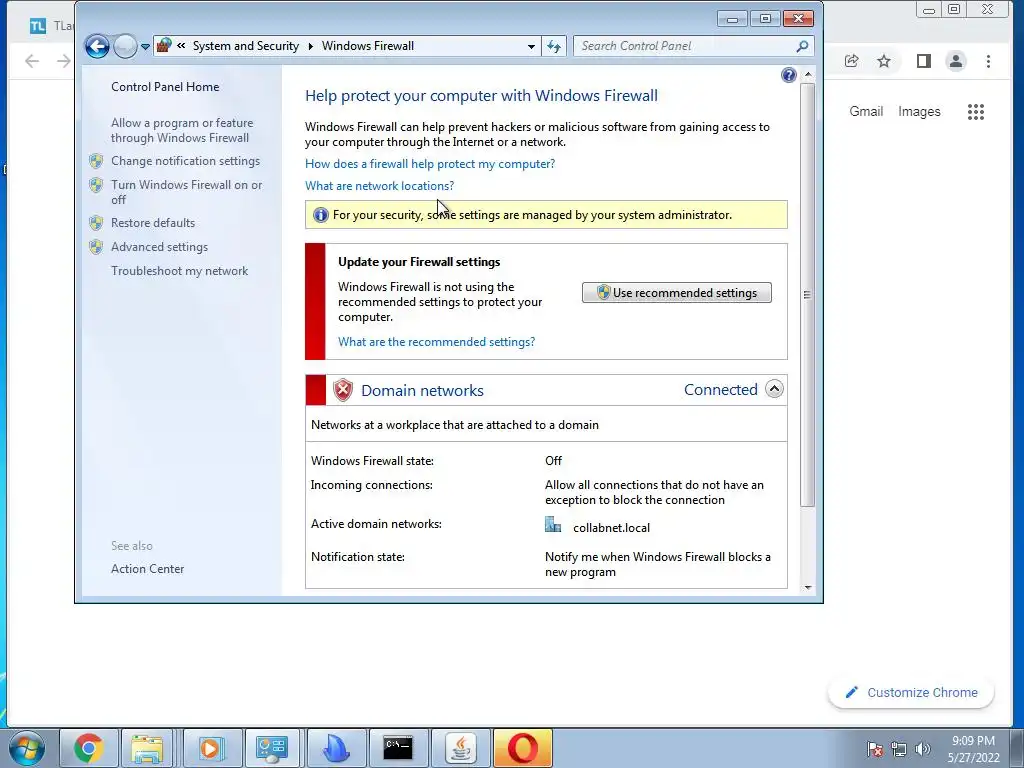Screen dimensions: 1024x768
Task: Open Google apps grid icon
Action: tap(976, 112)
